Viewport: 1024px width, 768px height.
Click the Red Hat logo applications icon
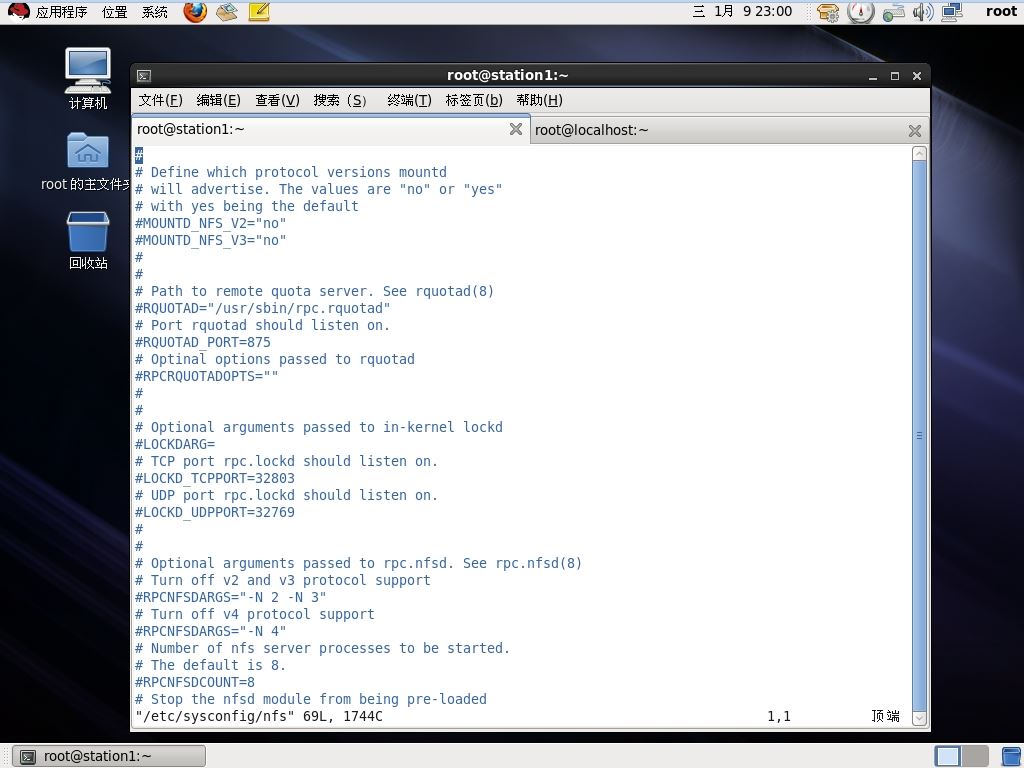coord(18,12)
